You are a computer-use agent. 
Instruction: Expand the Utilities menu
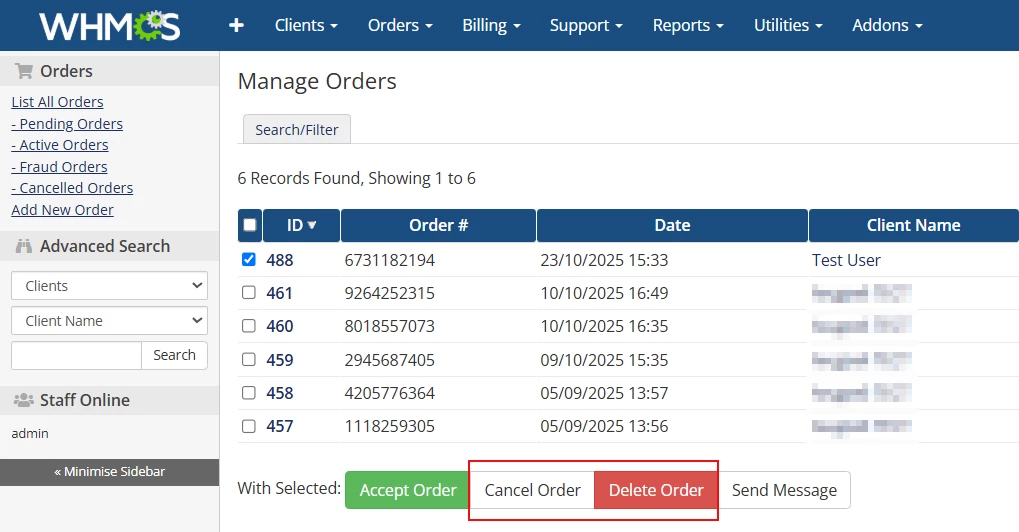tap(788, 25)
